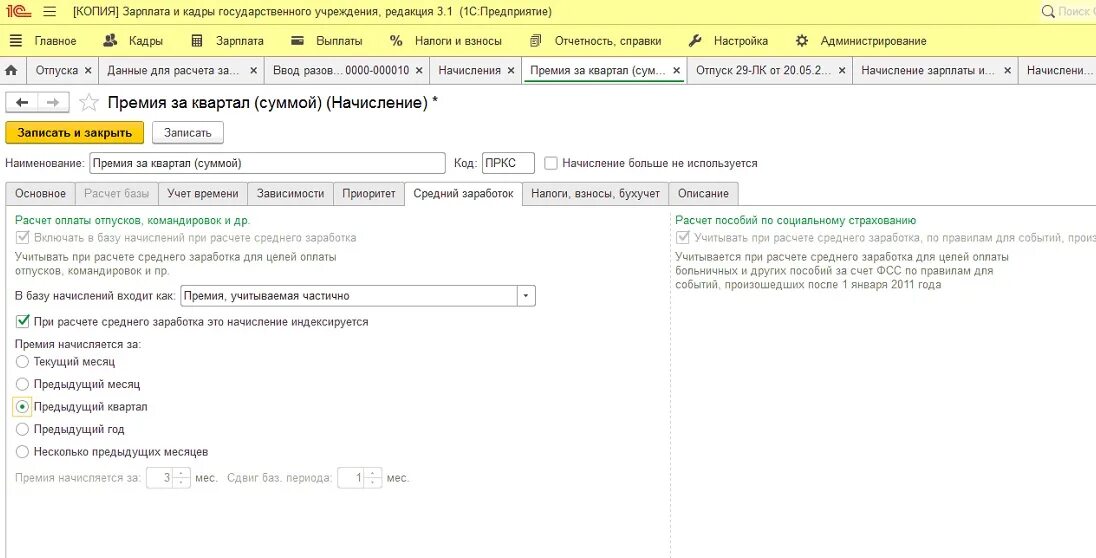Image resolution: width=1096 pixels, height=558 pixels.
Task: Add this form to favorites star
Action: (x=89, y=103)
